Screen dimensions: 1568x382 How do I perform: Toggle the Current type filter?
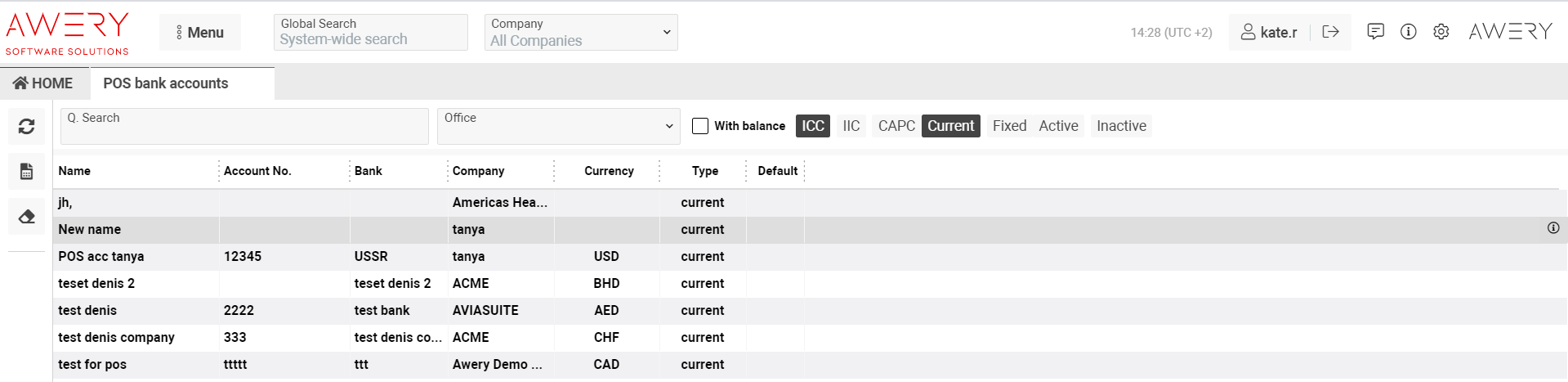[950, 126]
